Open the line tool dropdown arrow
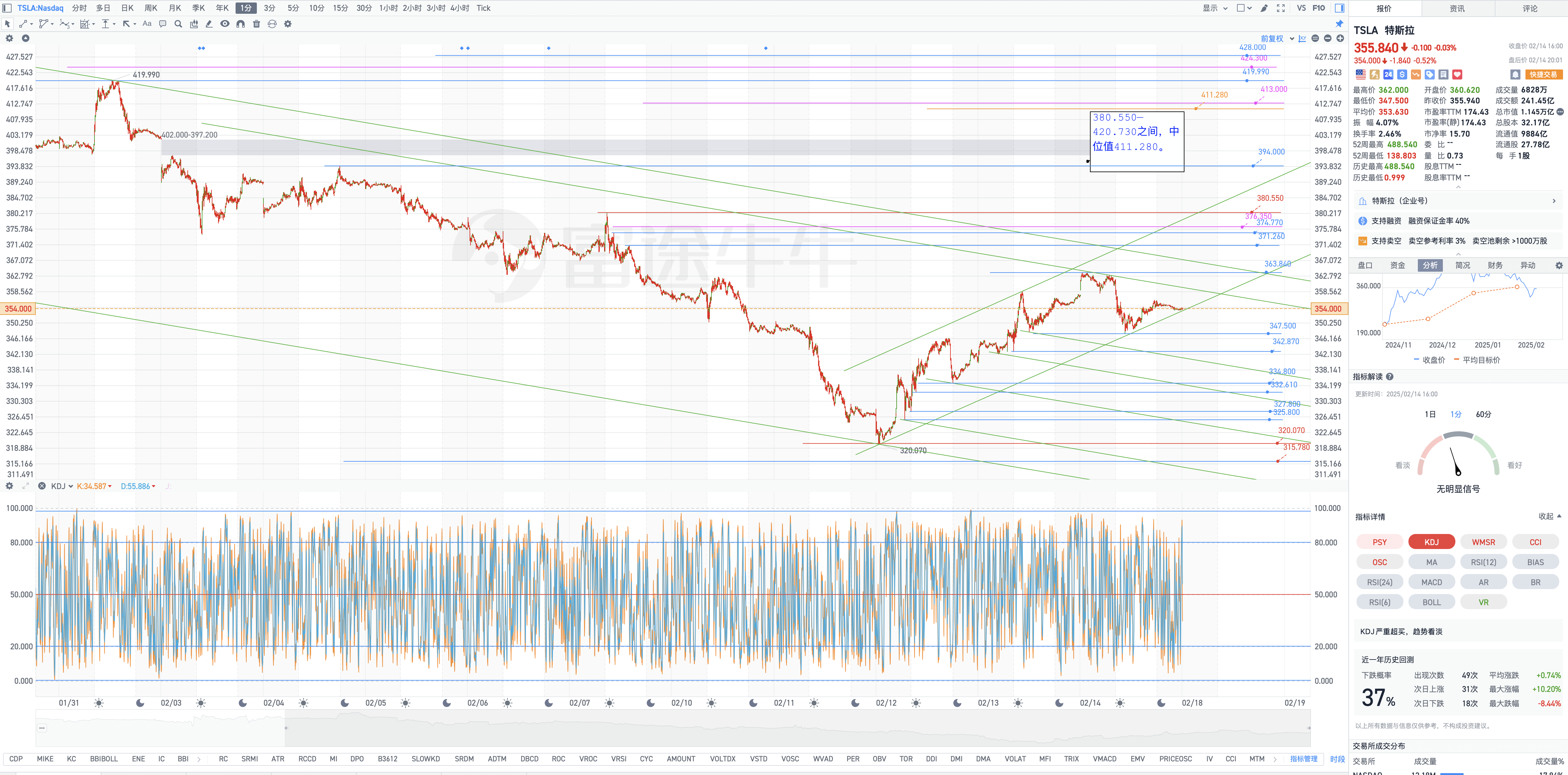This screenshot has width=1568, height=775. (31, 24)
